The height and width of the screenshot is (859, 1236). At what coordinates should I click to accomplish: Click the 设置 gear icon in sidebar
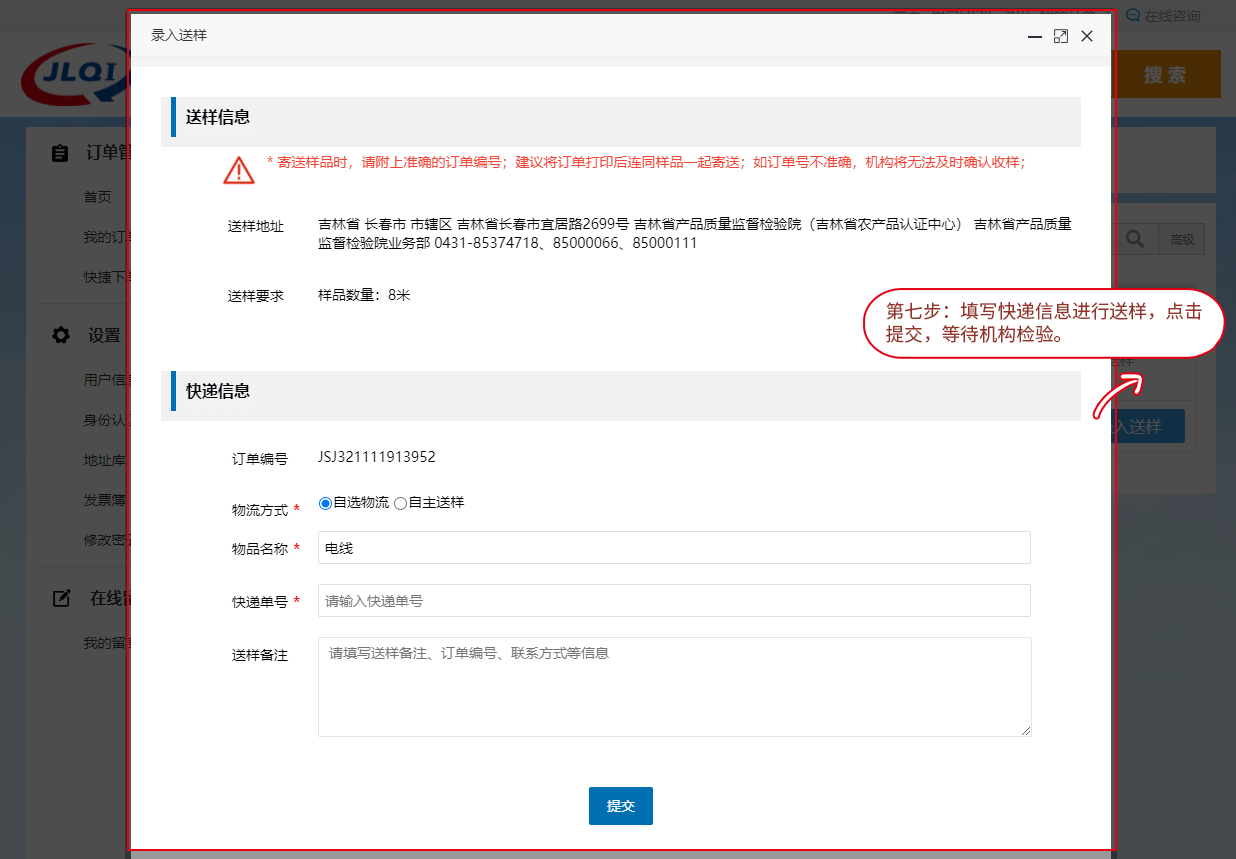pyautogui.click(x=61, y=335)
